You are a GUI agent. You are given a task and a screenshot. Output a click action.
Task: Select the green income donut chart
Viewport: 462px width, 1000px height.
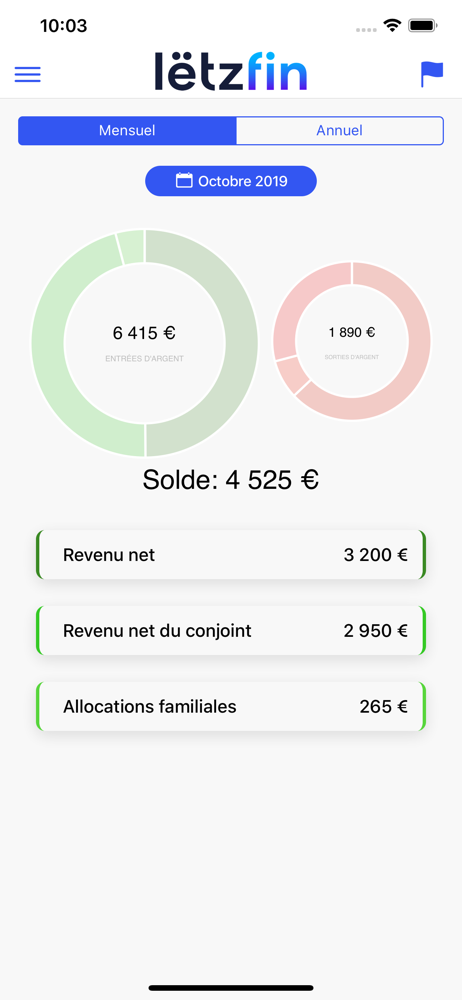tap(145, 343)
